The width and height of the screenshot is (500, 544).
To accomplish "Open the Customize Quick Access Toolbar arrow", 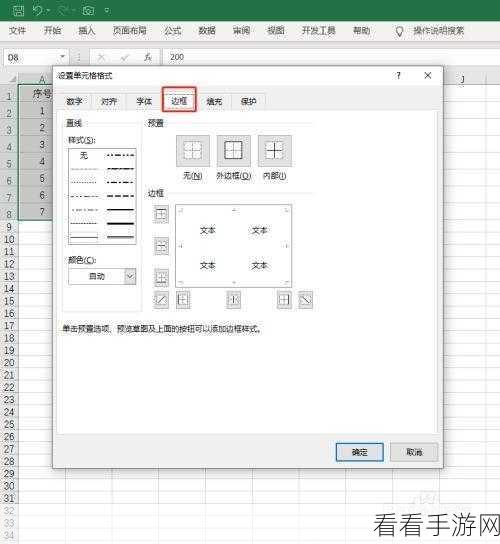I will [108, 11].
